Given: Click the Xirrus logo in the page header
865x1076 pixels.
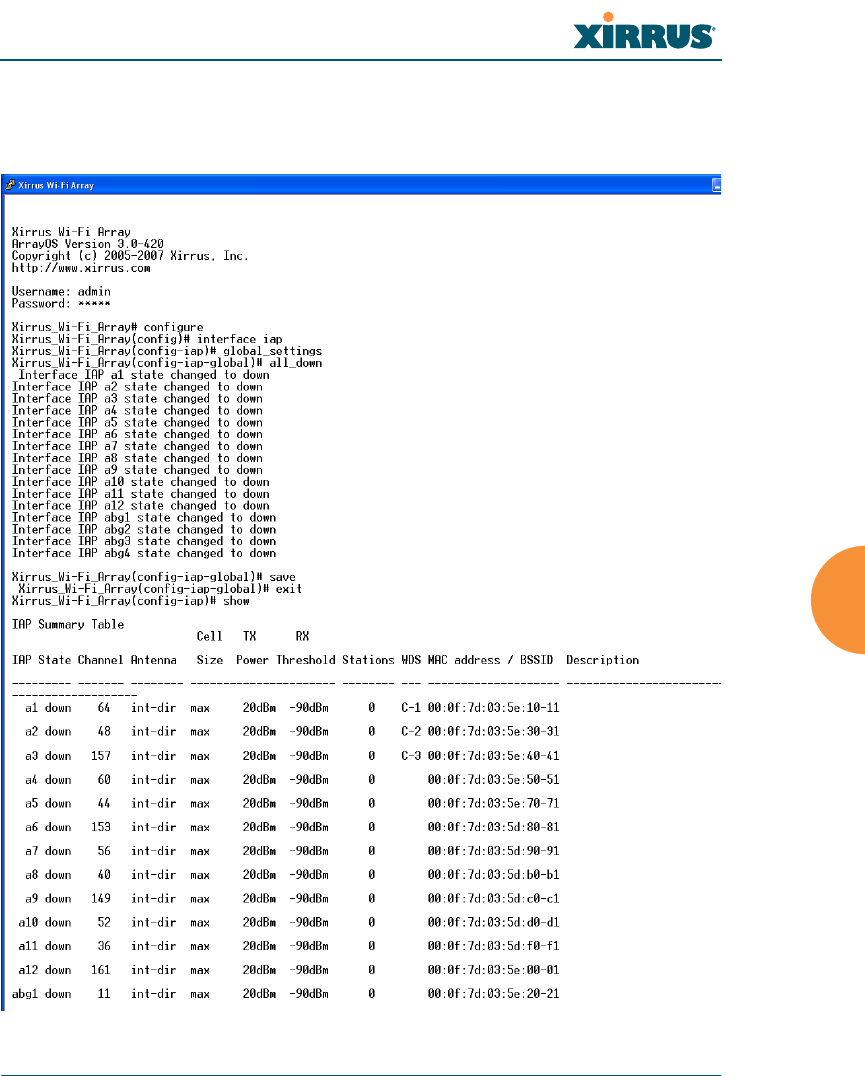Looking at the screenshot, I should 644,32.
